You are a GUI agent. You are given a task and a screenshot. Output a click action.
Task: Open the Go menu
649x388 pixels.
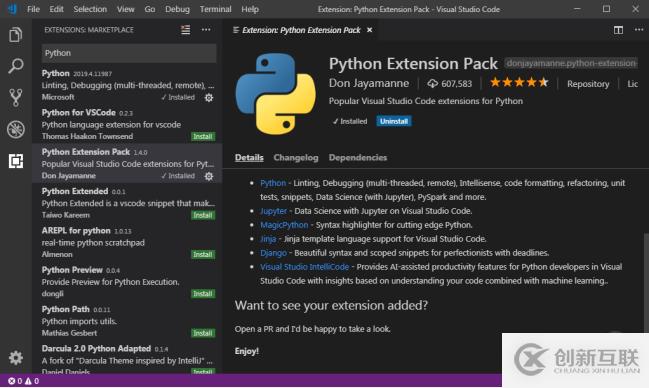150,9
